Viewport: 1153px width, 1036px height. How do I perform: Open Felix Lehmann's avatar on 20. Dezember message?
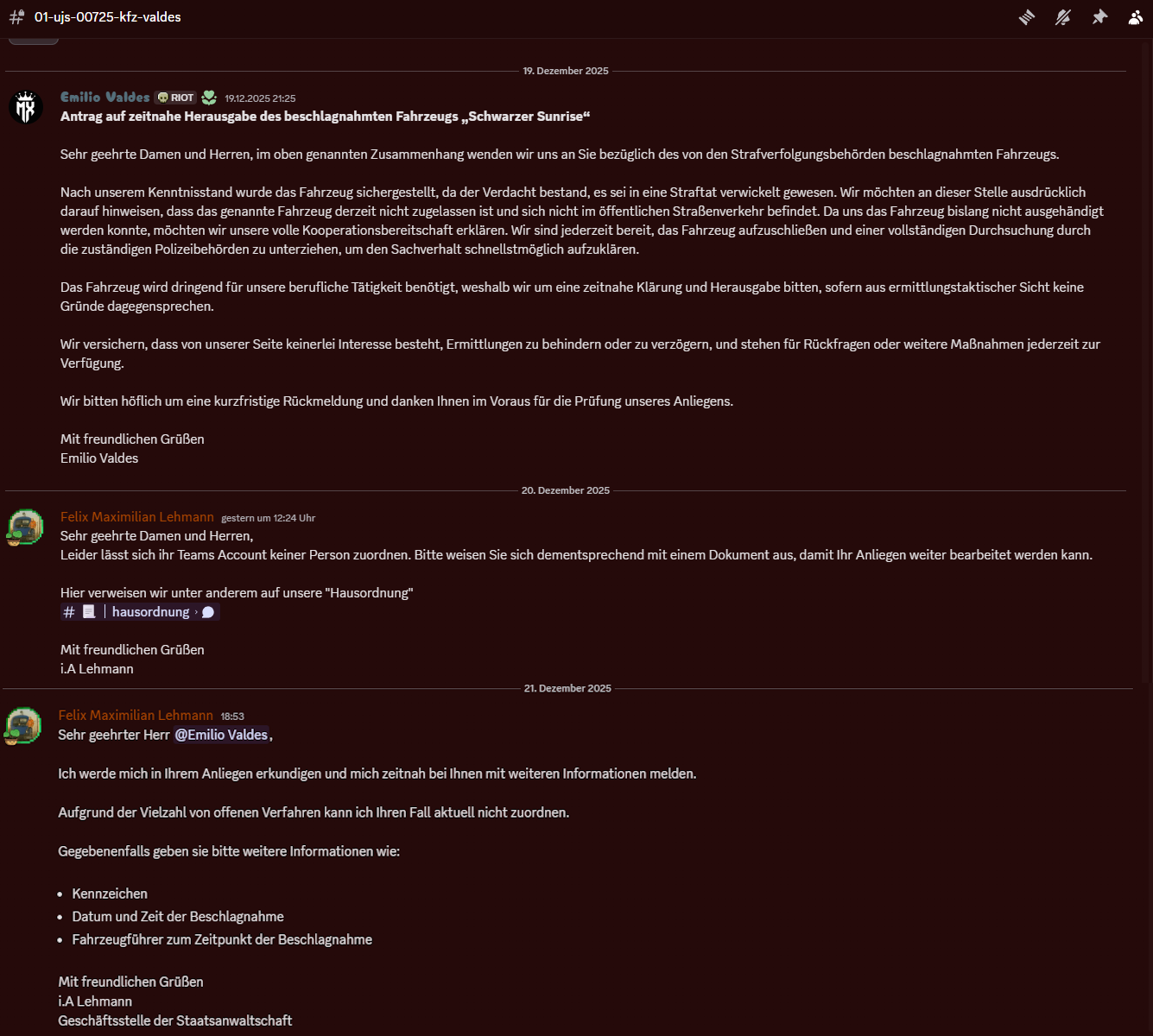(x=26, y=527)
